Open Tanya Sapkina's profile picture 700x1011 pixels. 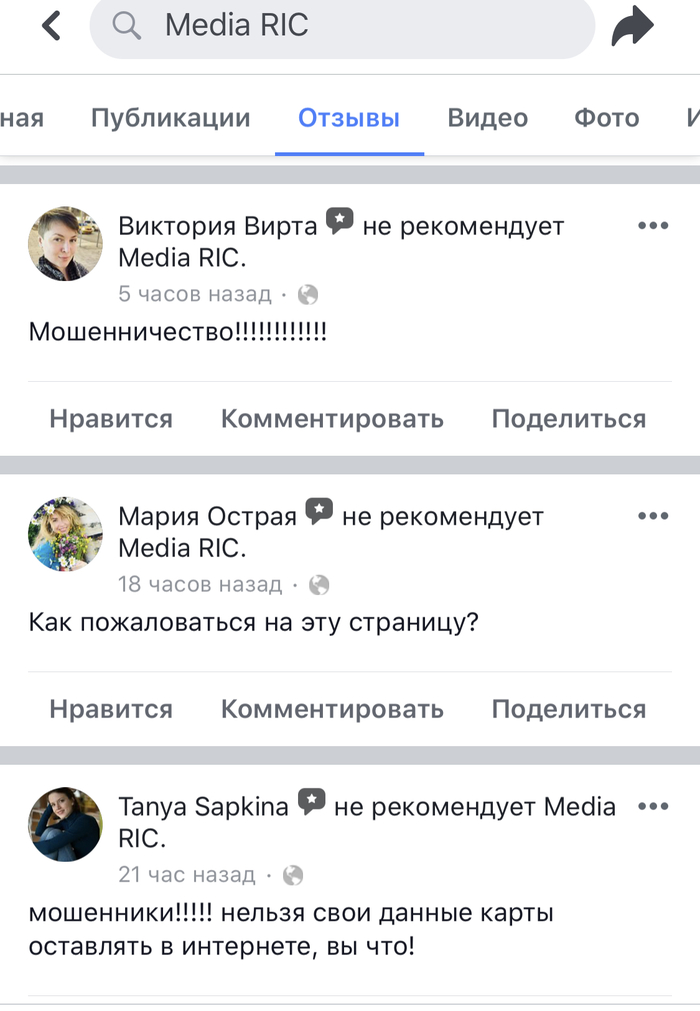[x=65, y=823]
